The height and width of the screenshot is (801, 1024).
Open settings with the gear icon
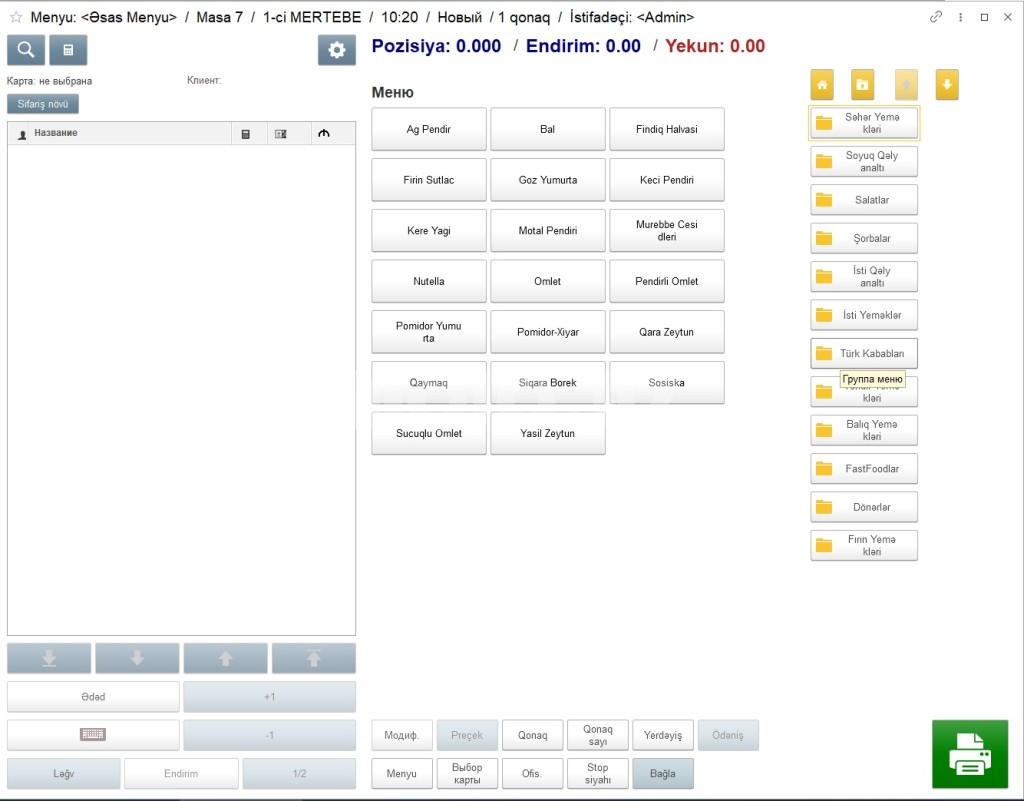(337, 50)
